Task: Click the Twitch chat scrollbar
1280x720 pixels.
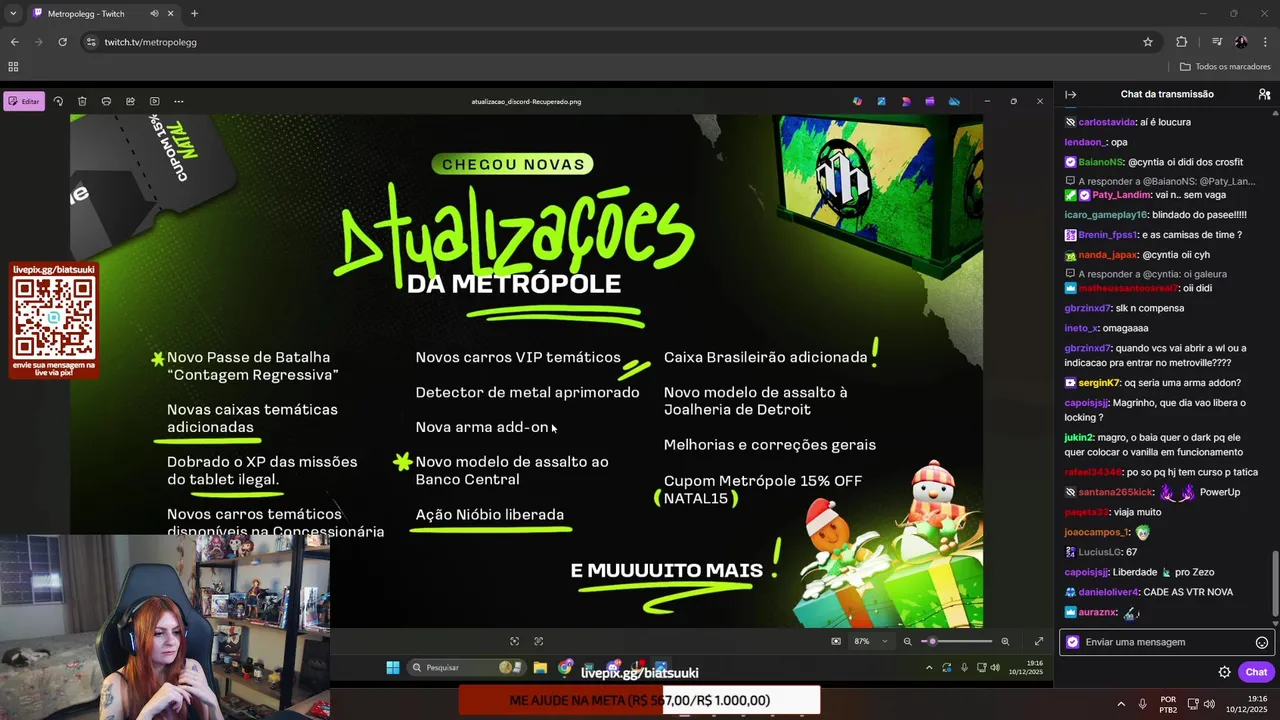Action: pos(1274,583)
